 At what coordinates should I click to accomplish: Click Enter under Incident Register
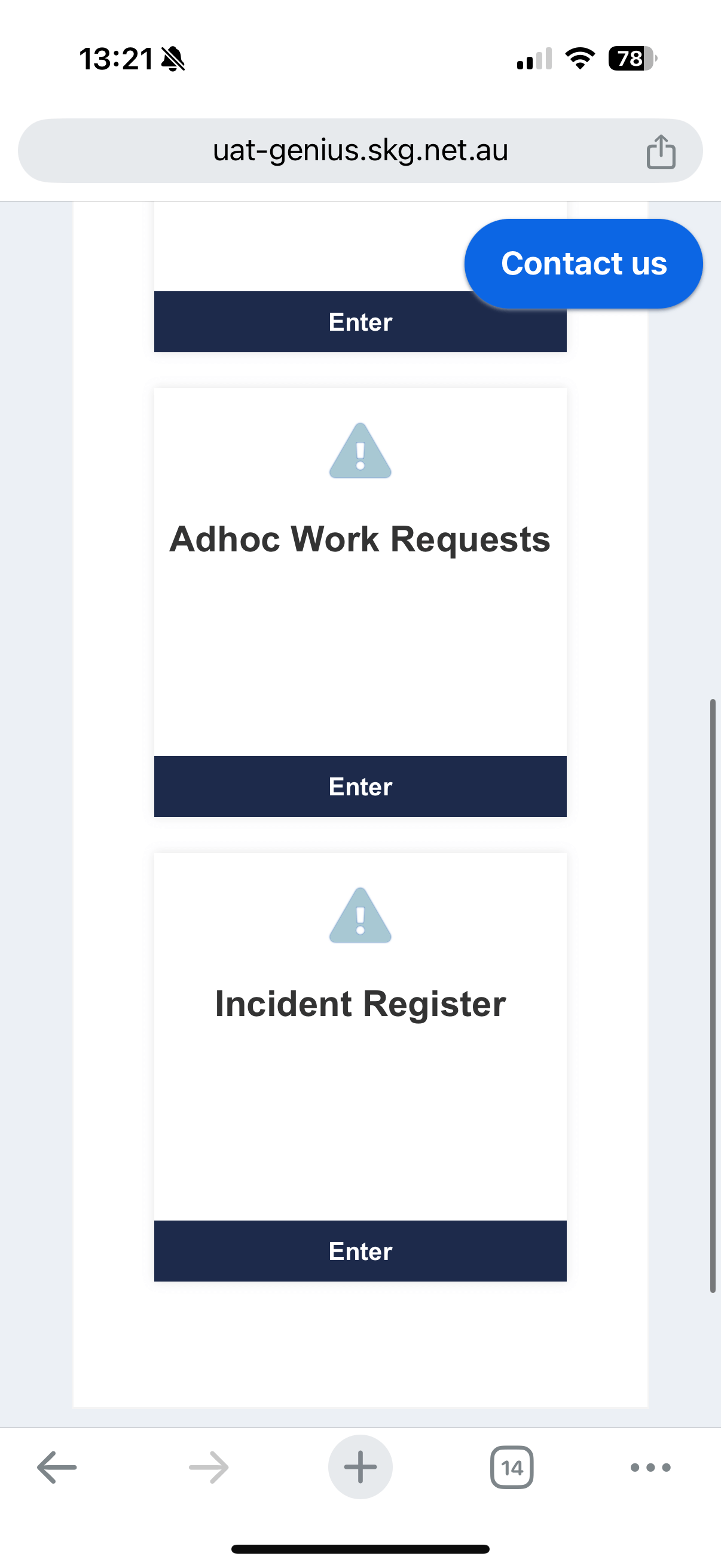click(x=360, y=1251)
